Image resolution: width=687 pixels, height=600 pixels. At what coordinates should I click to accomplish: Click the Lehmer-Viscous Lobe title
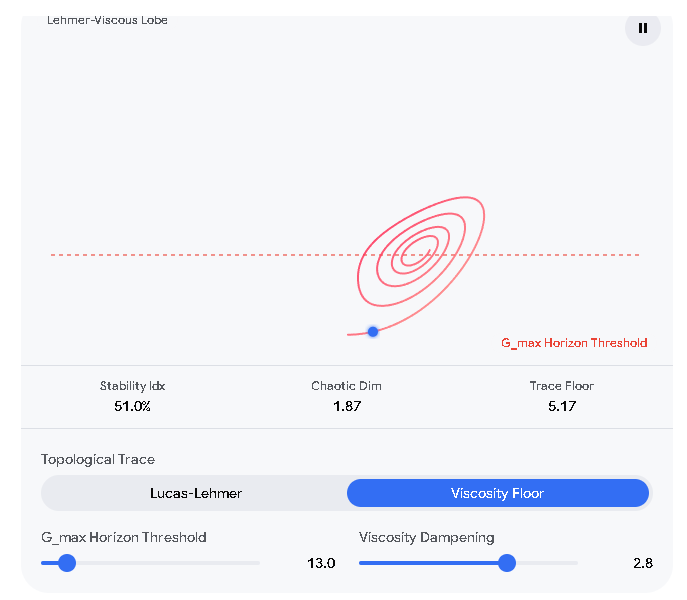click(107, 20)
